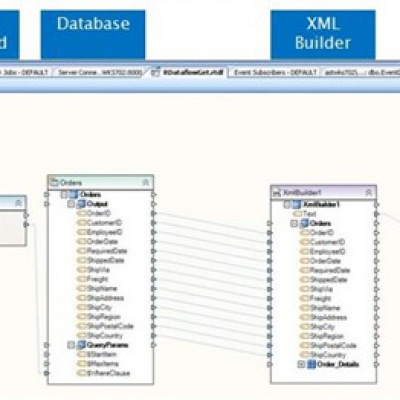The image size is (400, 400).
Task: Click the blue XML Builder label box
Action: pyautogui.click(x=323, y=34)
